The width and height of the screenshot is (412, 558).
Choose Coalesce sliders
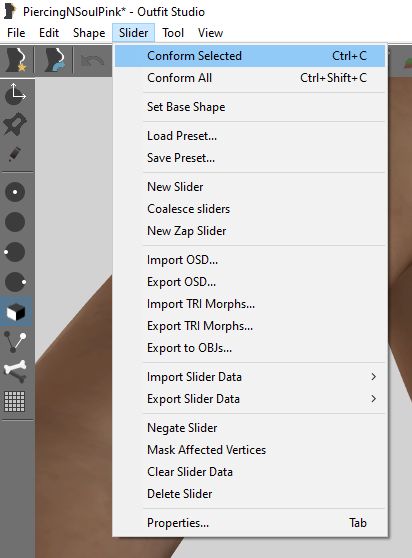[250, 209]
